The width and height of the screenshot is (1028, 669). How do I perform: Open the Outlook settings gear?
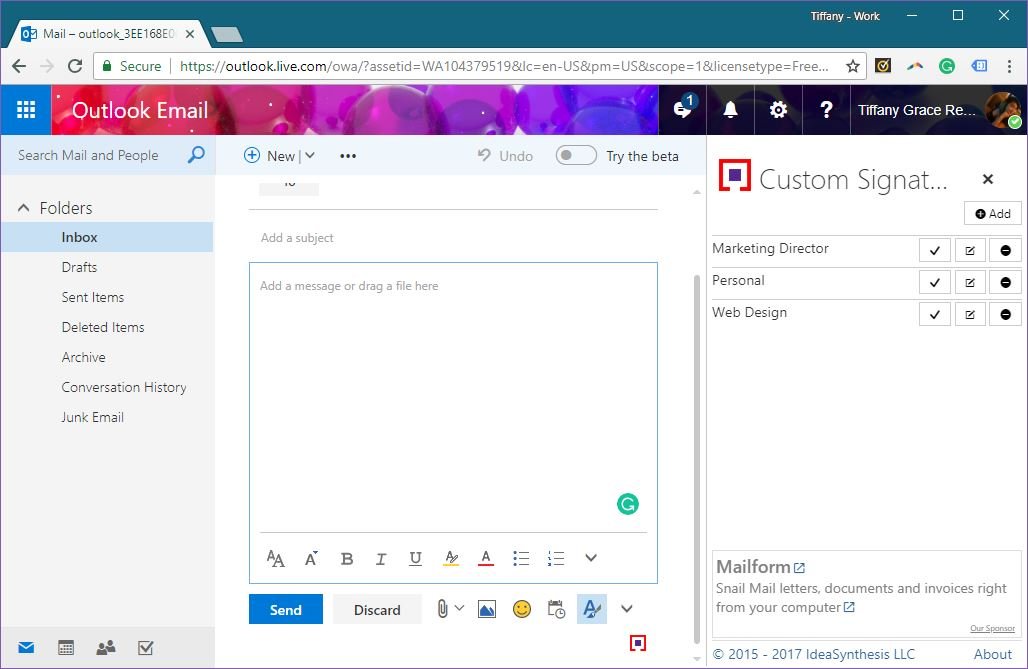[x=778, y=110]
